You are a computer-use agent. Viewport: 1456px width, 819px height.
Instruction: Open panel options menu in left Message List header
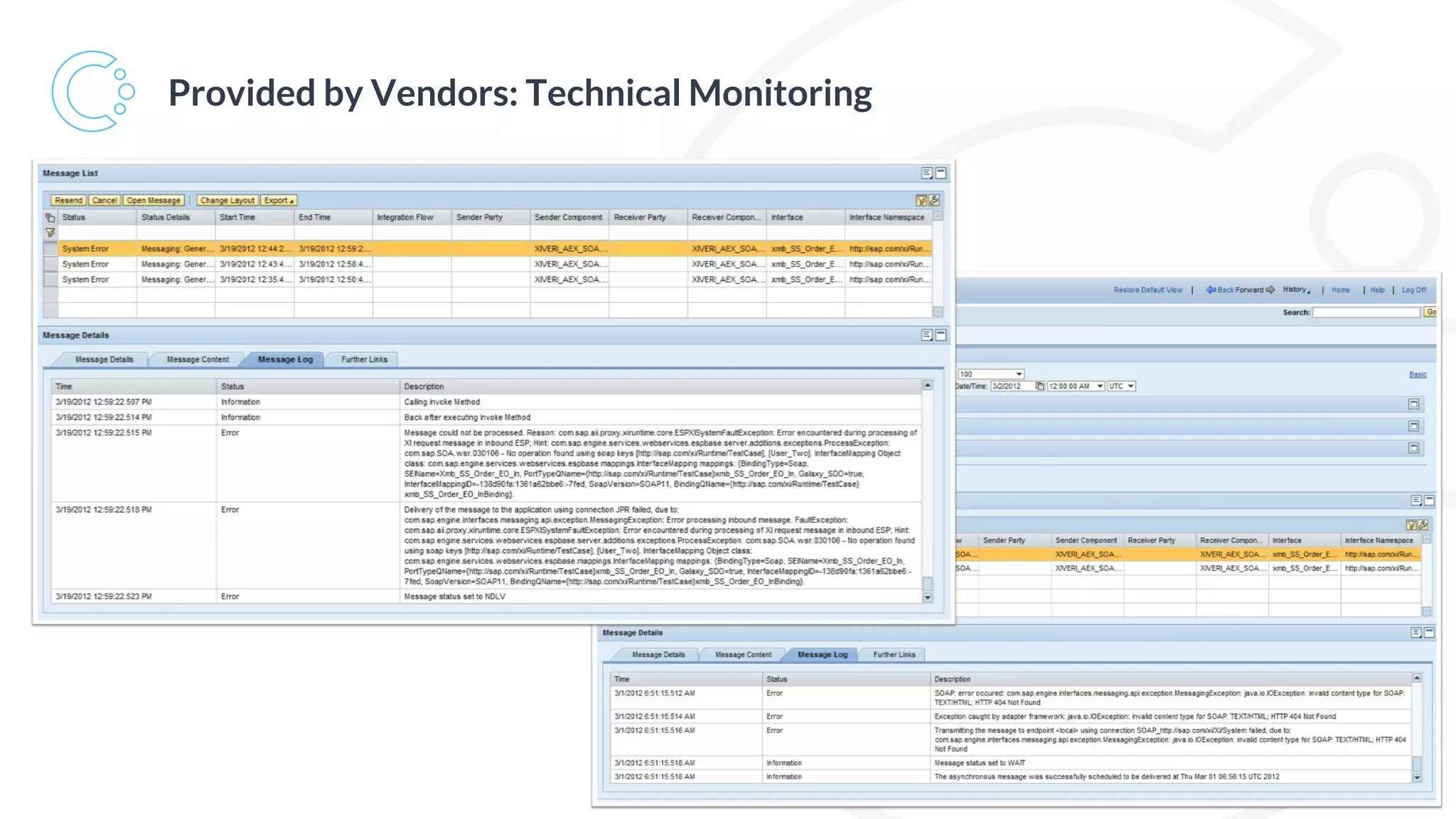927,173
